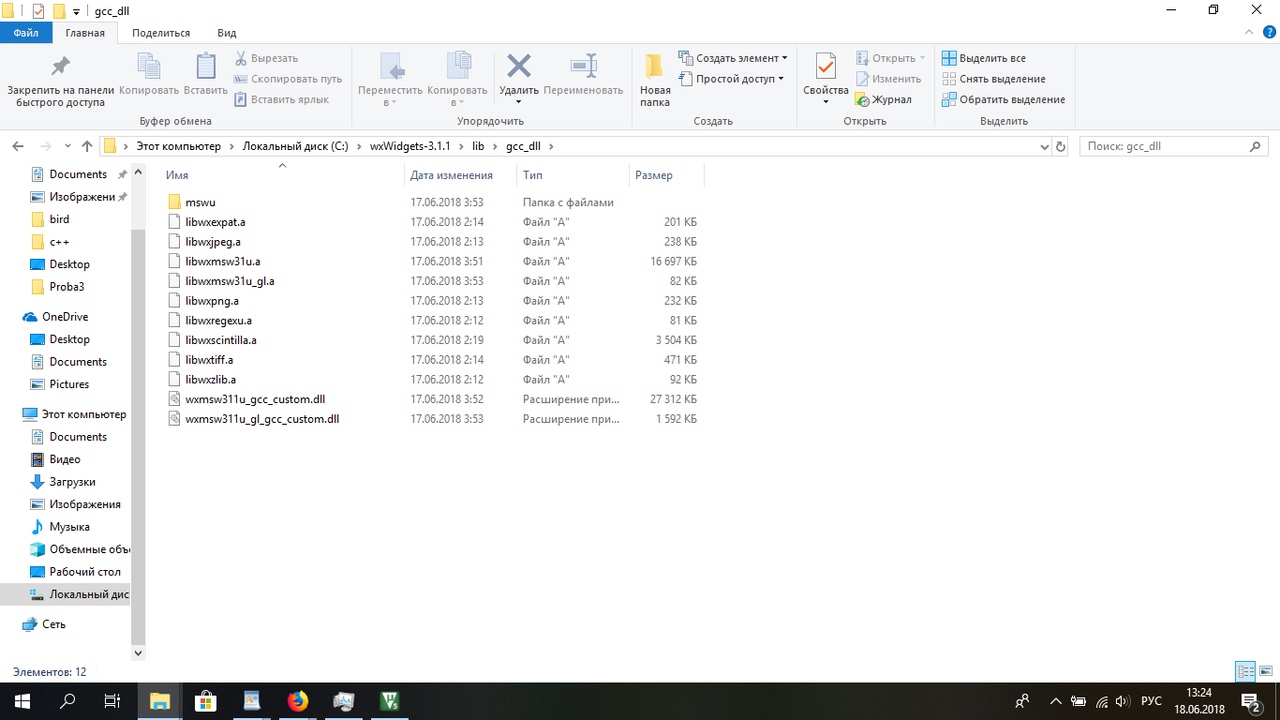Open Proba3 in the navigation pane

(x=67, y=287)
